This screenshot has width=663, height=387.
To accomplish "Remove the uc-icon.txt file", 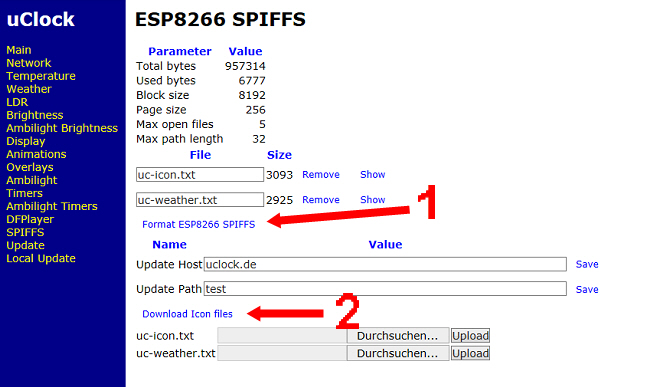I will [321, 175].
